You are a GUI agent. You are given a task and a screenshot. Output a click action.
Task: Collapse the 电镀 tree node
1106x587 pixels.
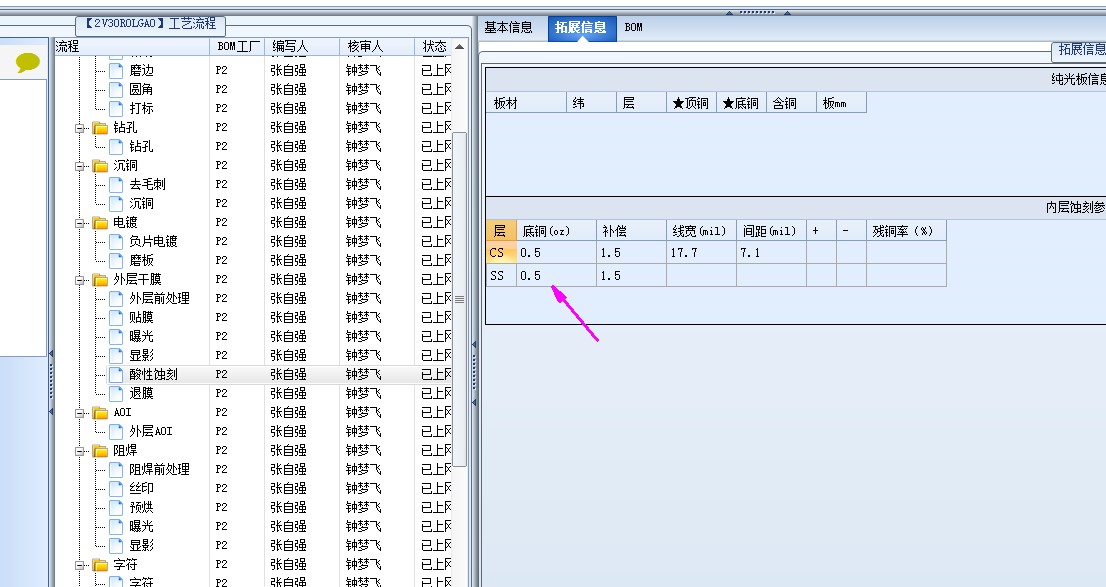80,224
